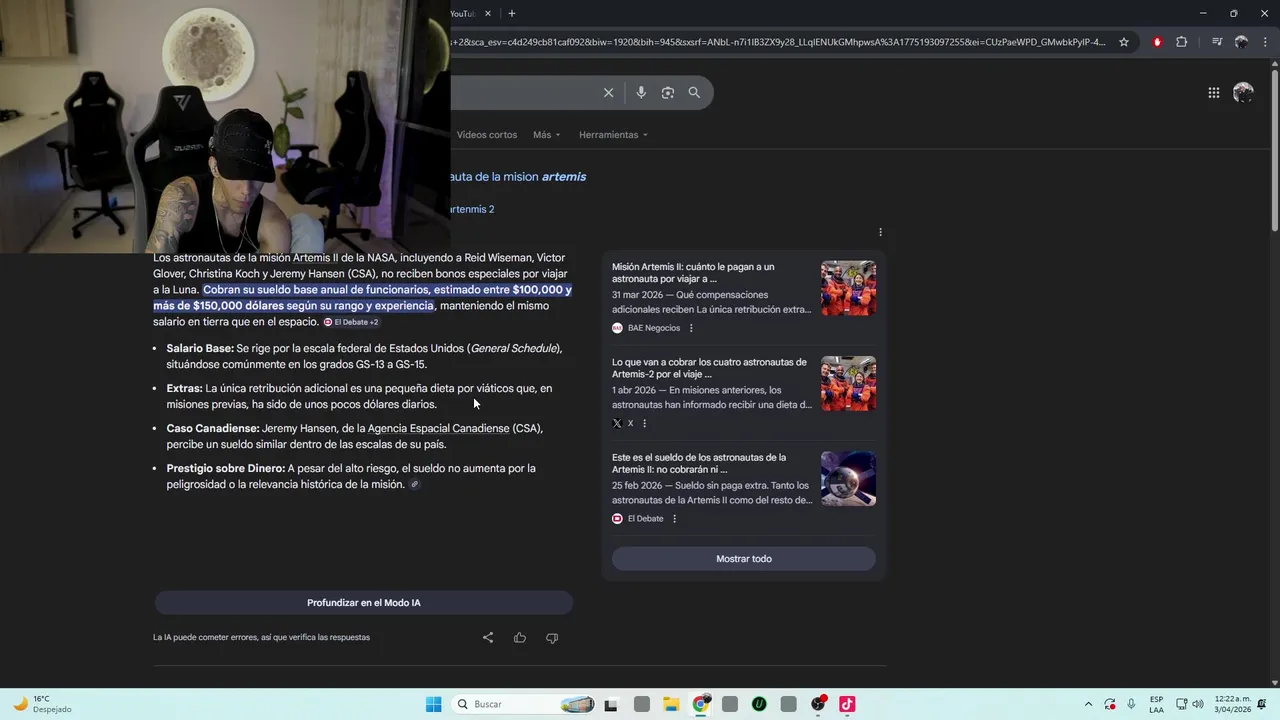Open AI overview more options menu
Screen dimensions: 1280x720
coord(880,232)
